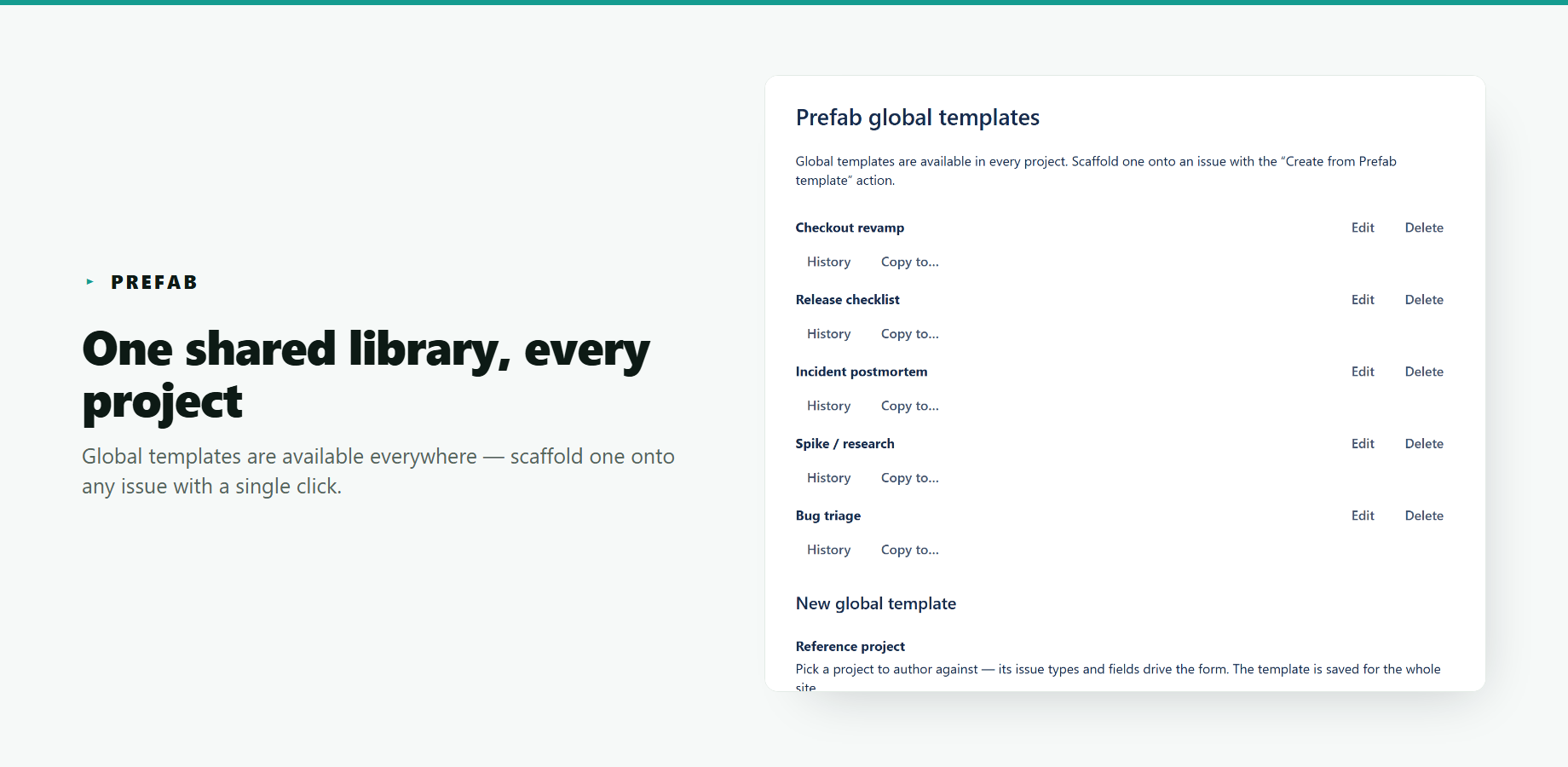
Task: Open Copy to... for Incident postmortem
Action: coord(909,406)
